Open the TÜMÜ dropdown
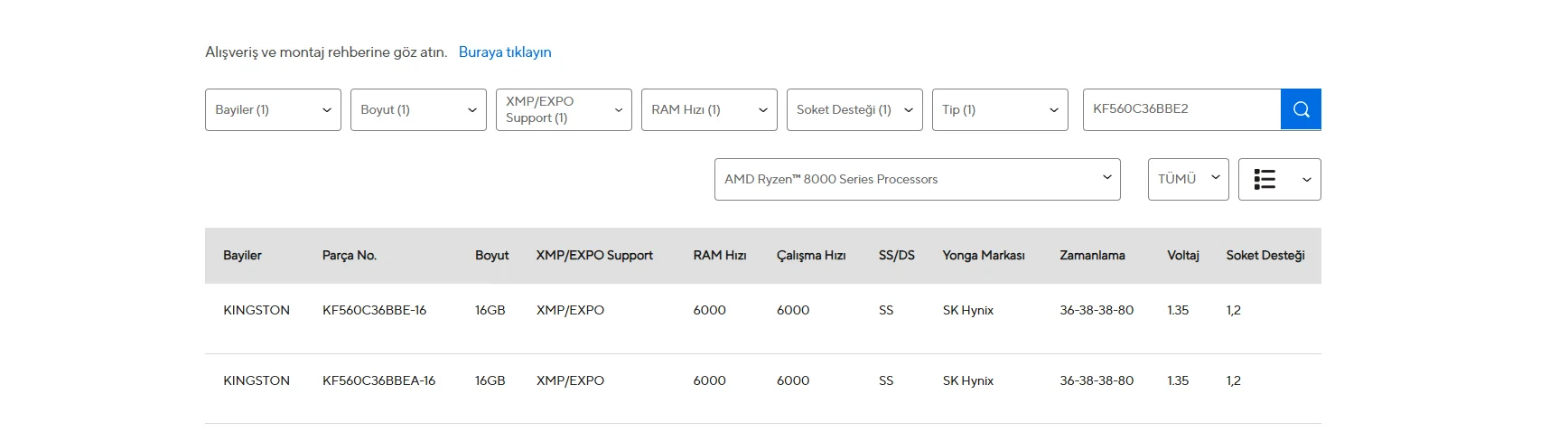 (1188, 180)
